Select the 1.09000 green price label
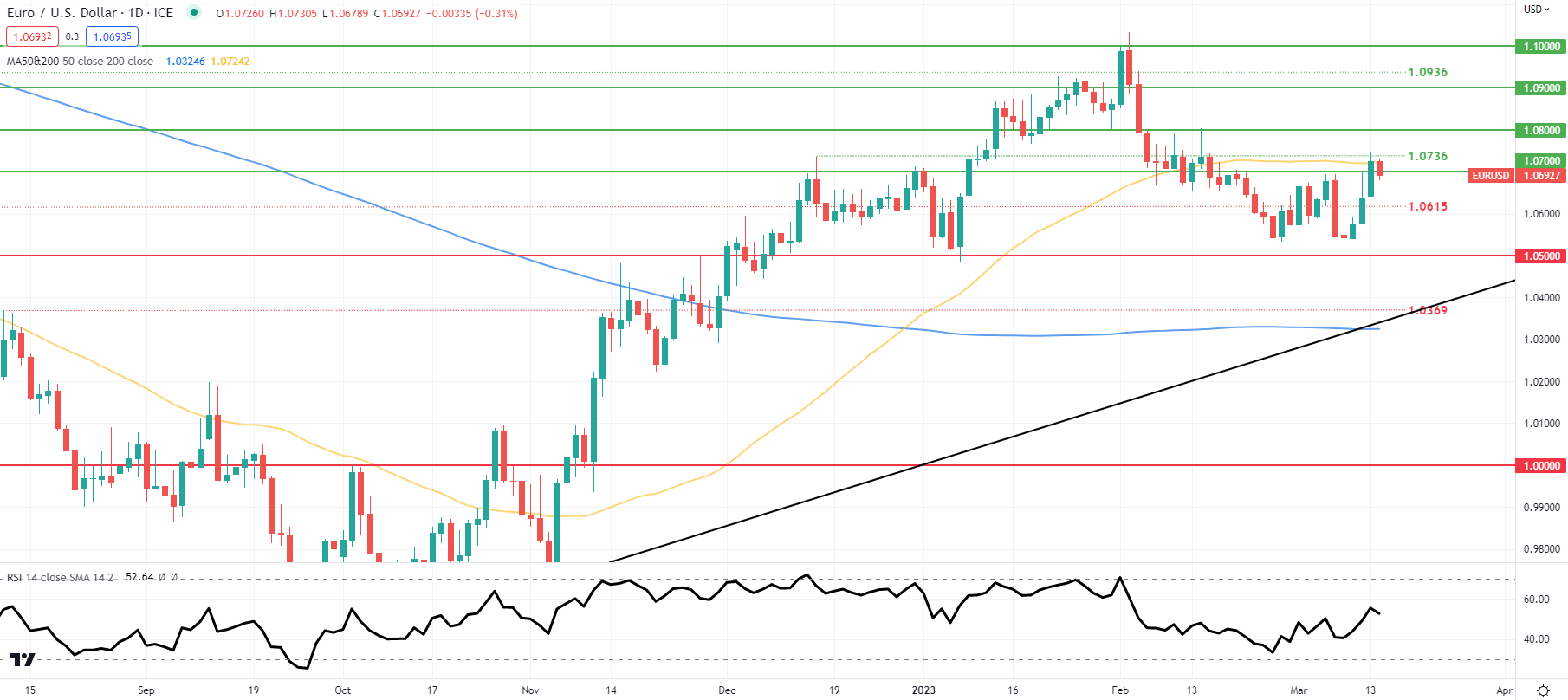This screenshot has height=700, width=1568. [x=1542, y=88]
